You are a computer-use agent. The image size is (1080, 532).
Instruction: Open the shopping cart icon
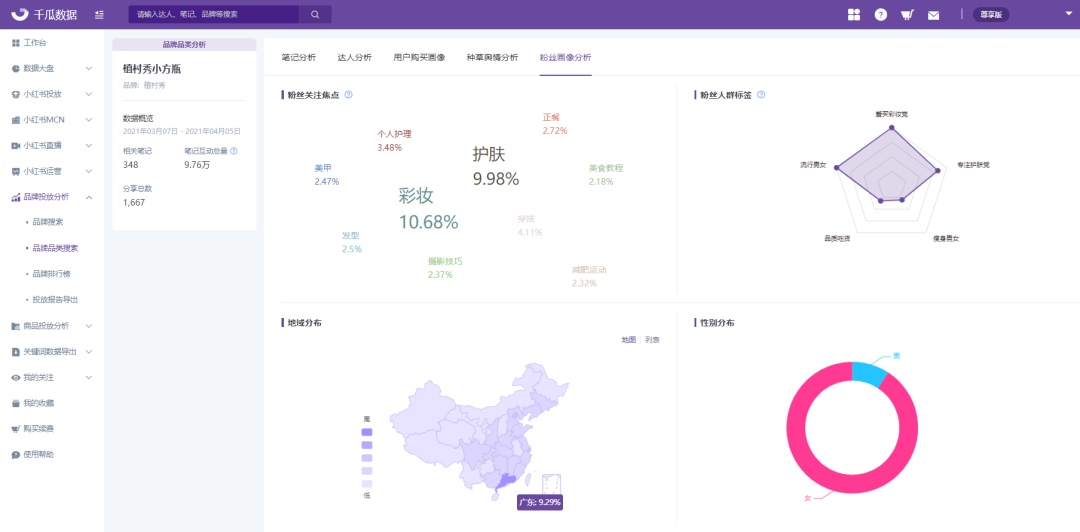[x=907, y=14]
